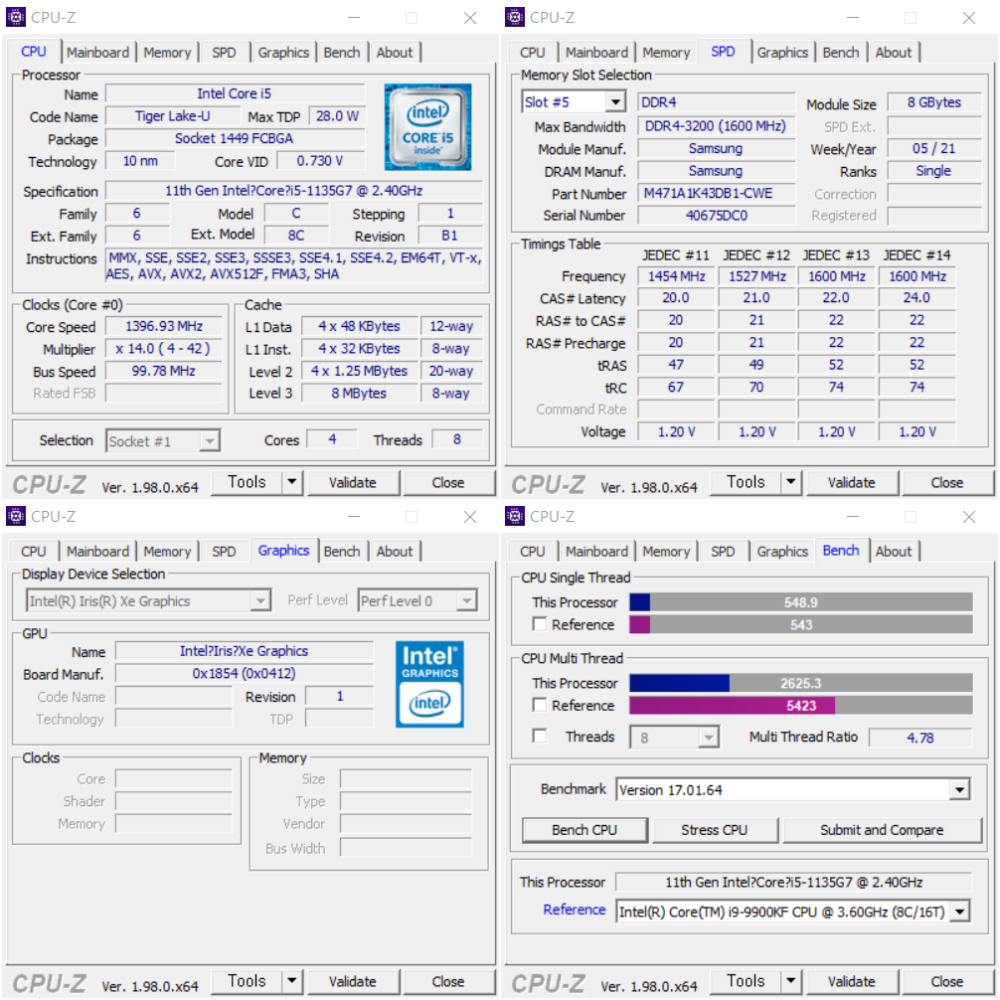Viewport: 1000px width, 1000px height.
Task: Switch to the Memory tab in the CPU window
Action: 167,52
